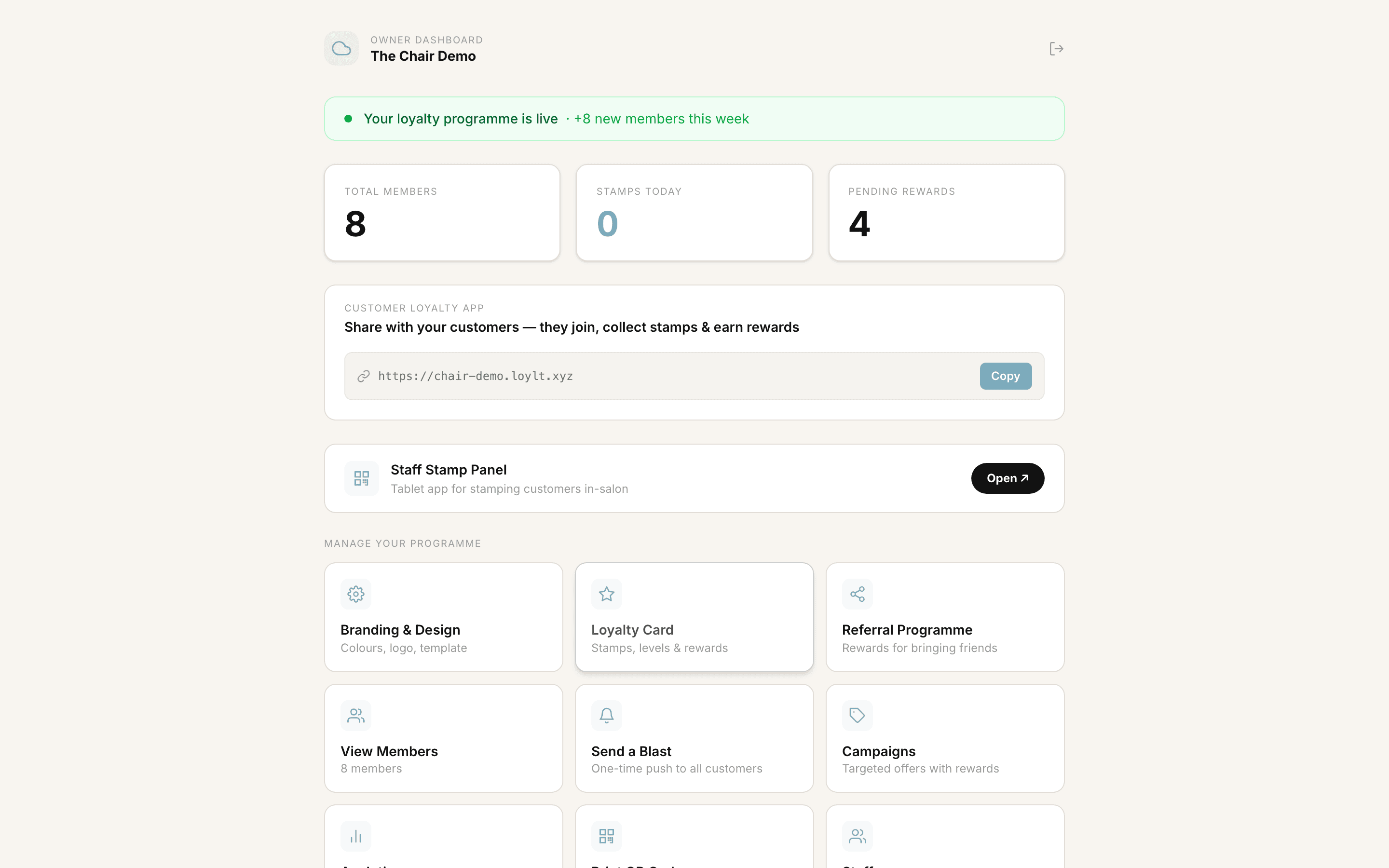Image resolution: width=1389 pixels, height=868 pixels.
Task: Click the logout icon at top right
Action: [1056, 49]
